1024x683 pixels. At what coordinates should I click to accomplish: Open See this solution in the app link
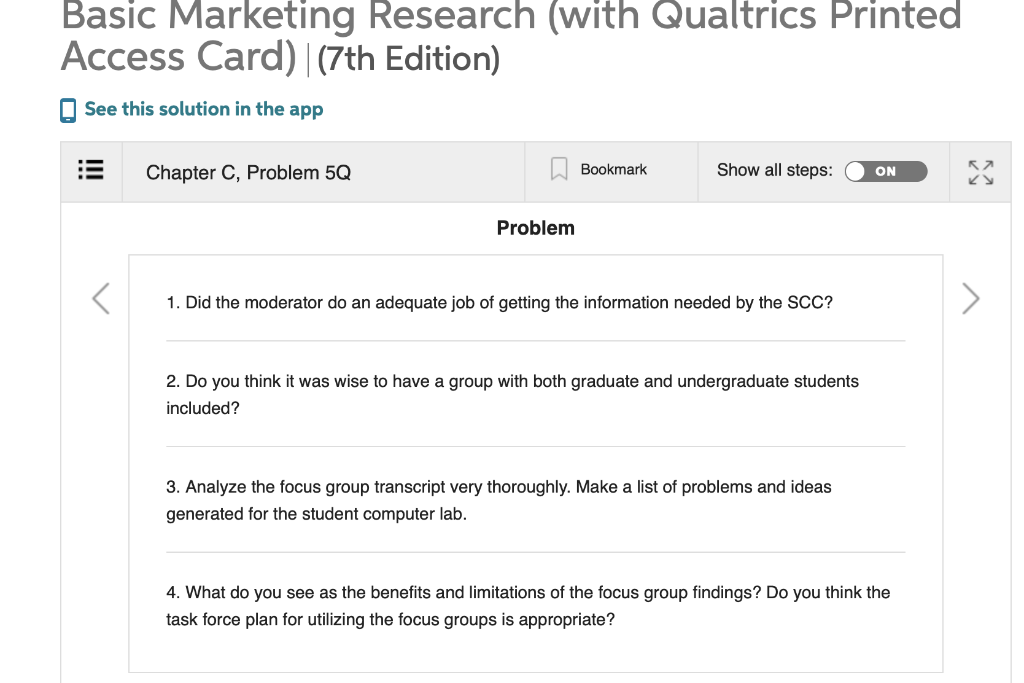[x=203, y=109]
